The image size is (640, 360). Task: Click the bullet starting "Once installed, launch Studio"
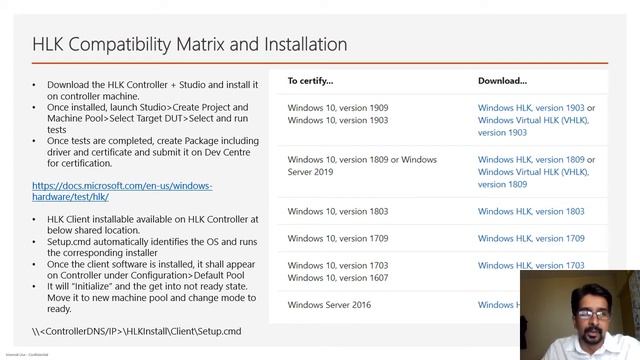pos(148,118)
